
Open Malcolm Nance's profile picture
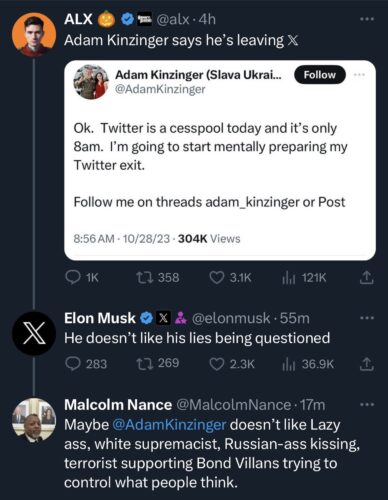coord(34,420)
